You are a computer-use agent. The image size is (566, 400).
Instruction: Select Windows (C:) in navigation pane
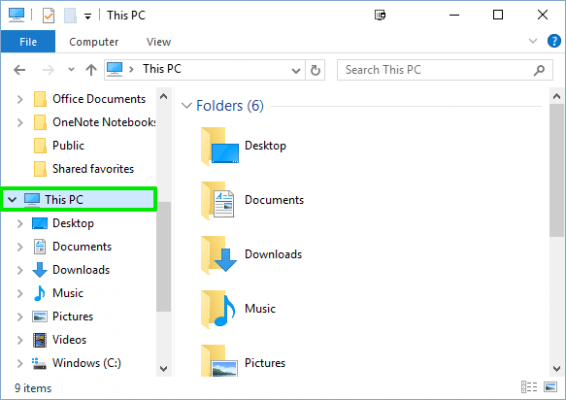point(87,362)
